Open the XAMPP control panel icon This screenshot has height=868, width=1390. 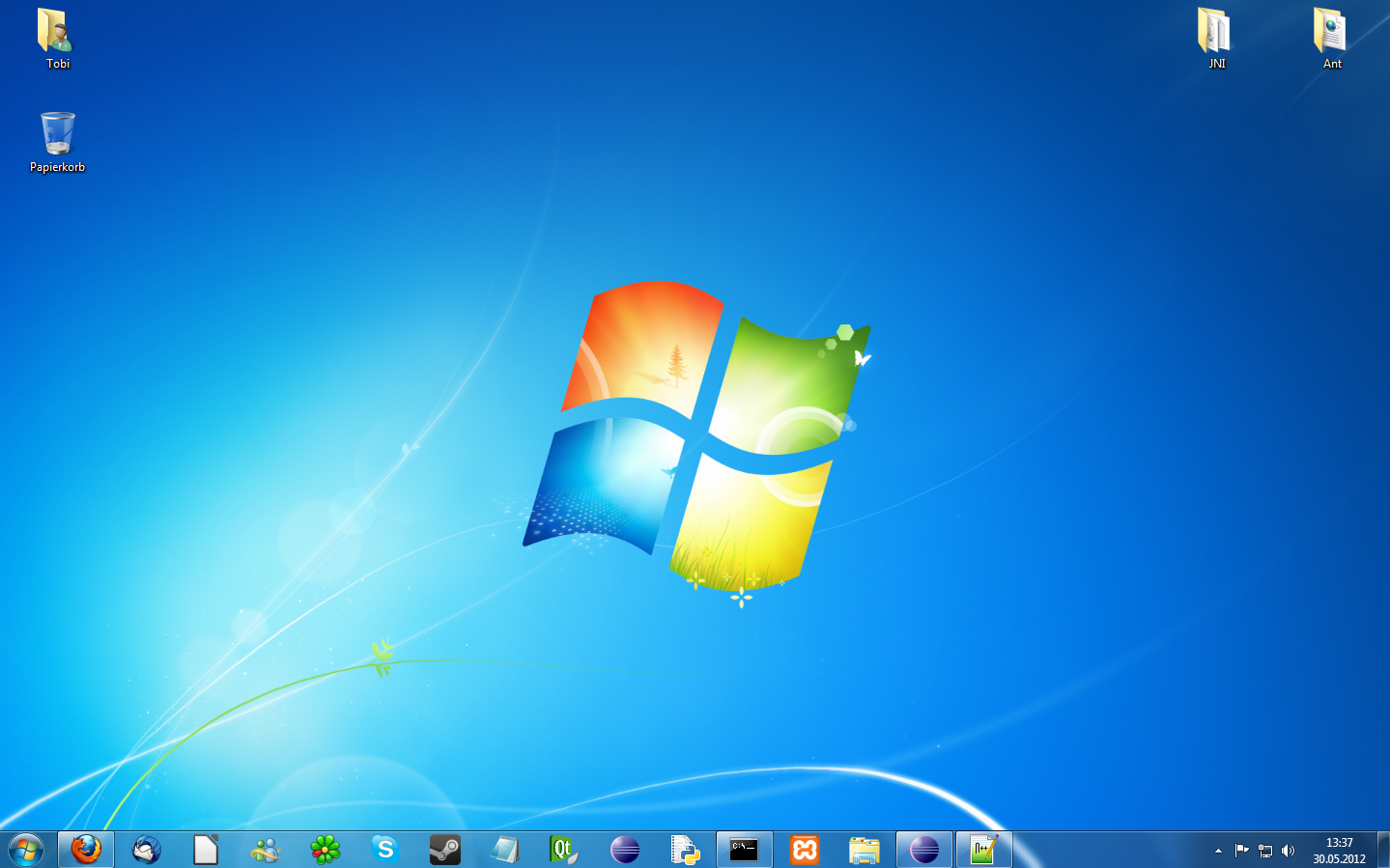[805, 850]
